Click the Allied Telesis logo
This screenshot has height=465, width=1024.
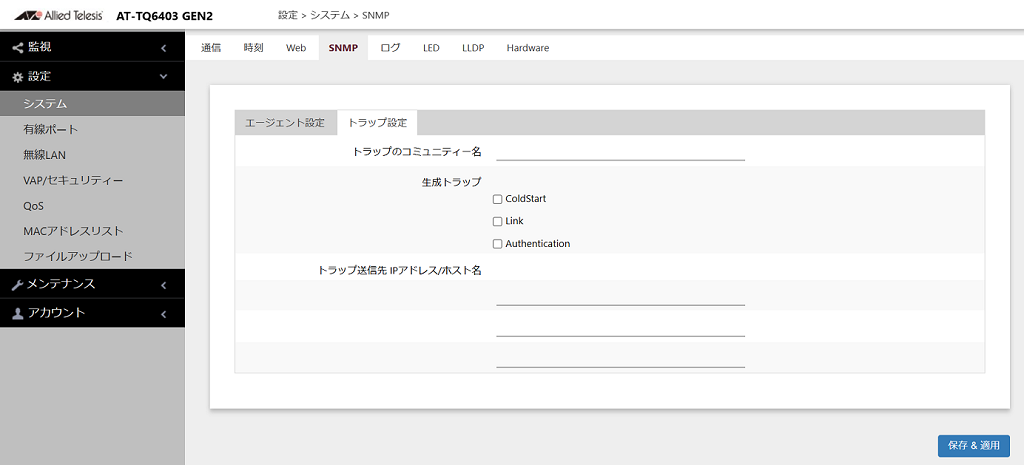pyautogui.click(x=58, y=15)
